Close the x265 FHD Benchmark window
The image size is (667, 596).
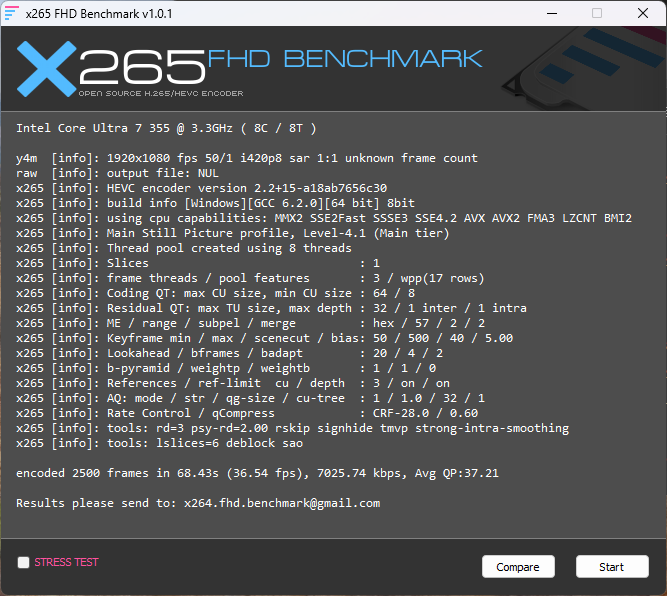[643, 13]
